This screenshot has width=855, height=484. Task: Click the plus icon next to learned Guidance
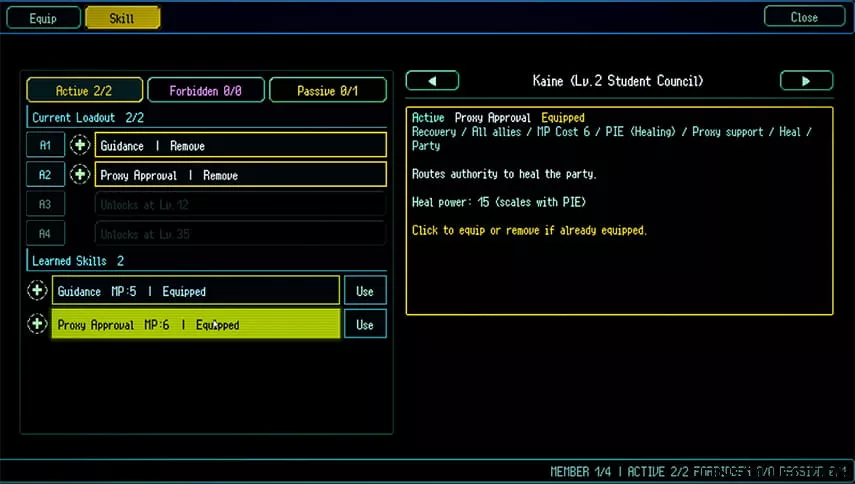click(37, 291)
